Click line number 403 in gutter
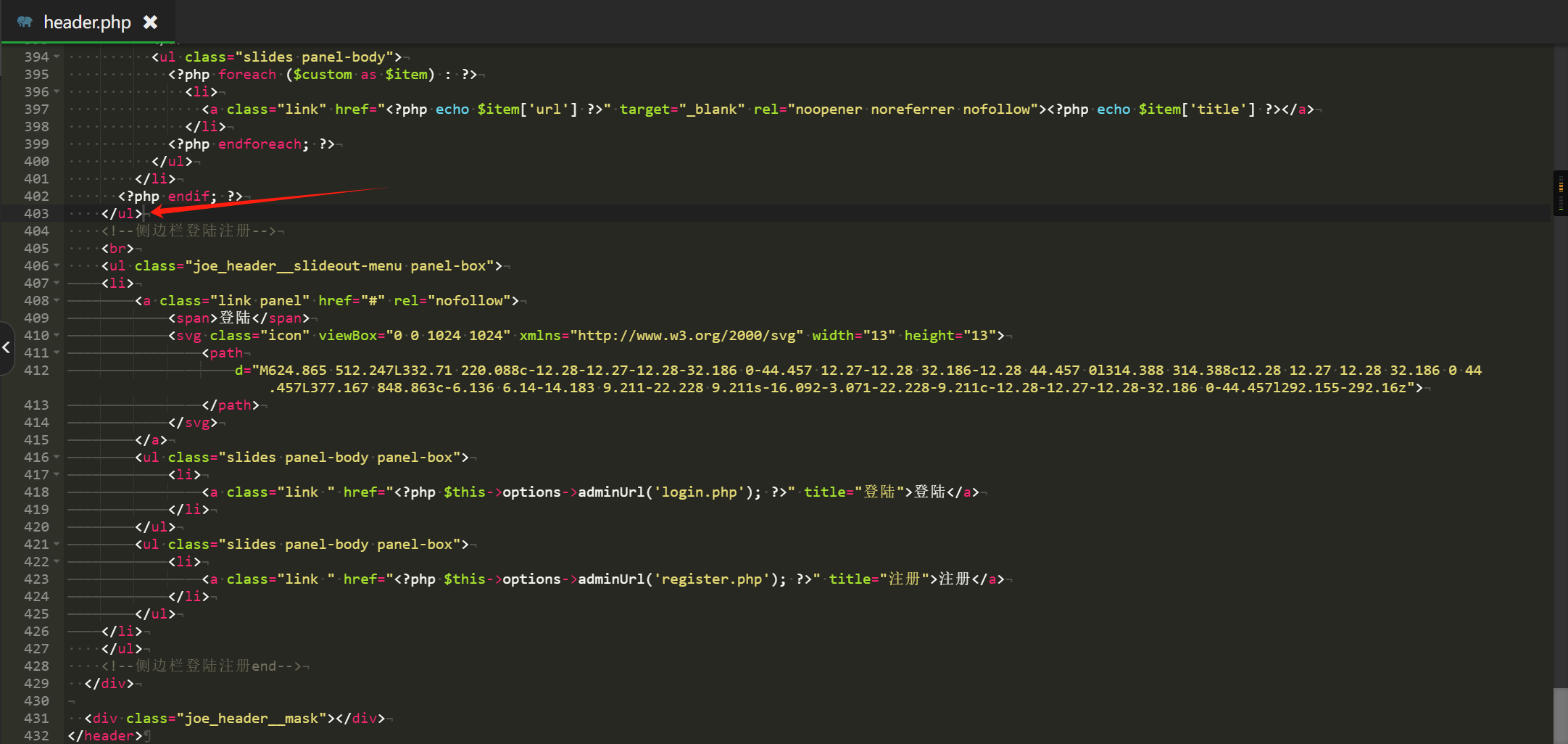 click(36, 213)
